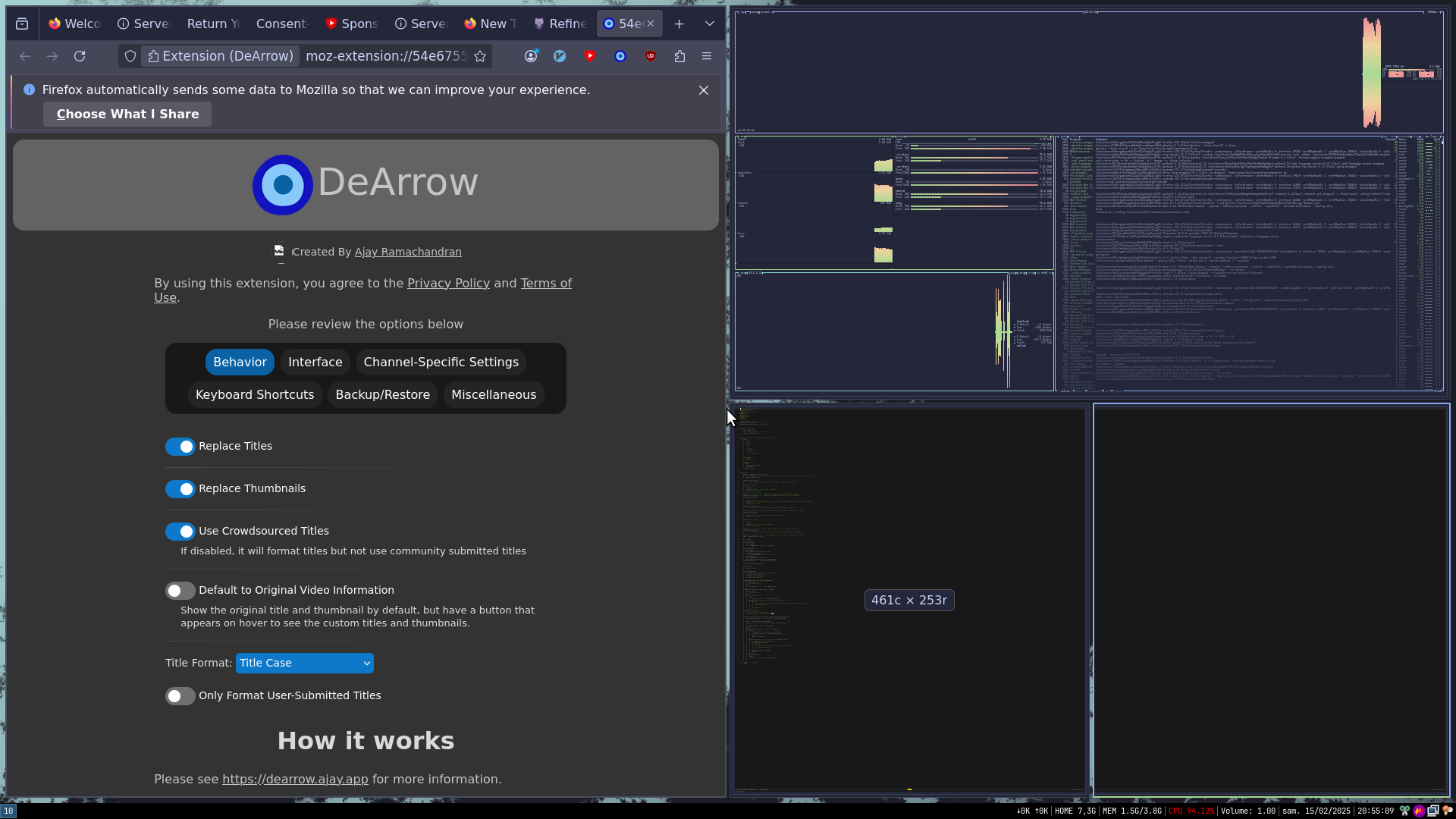Switch to the Spons browser tab
Image resolution: width=1456 pixels, height=819 pixels.
[351, 24]
